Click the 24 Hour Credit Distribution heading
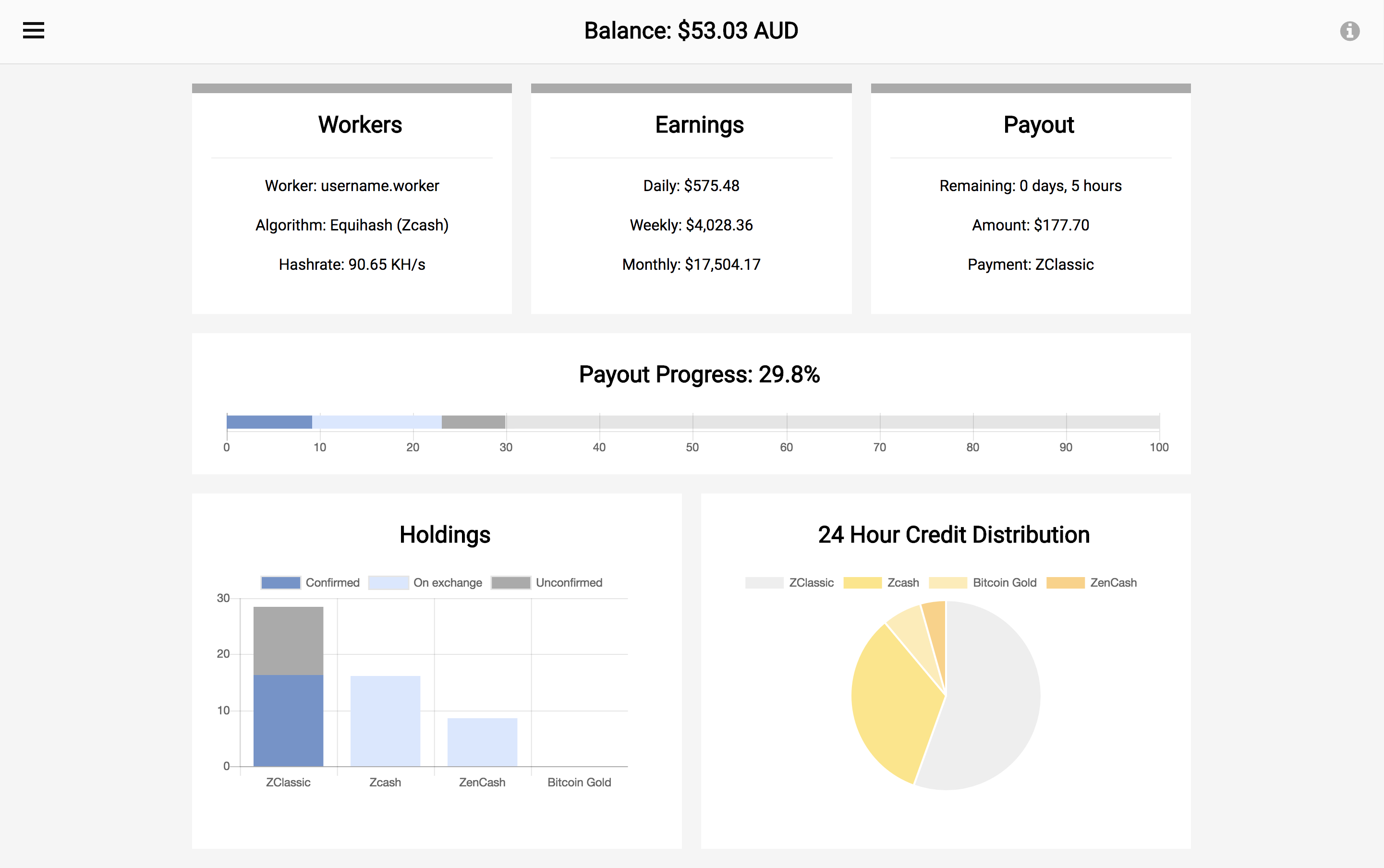The width and height of the screenshot is (1384, 868). tap(954, 535)
